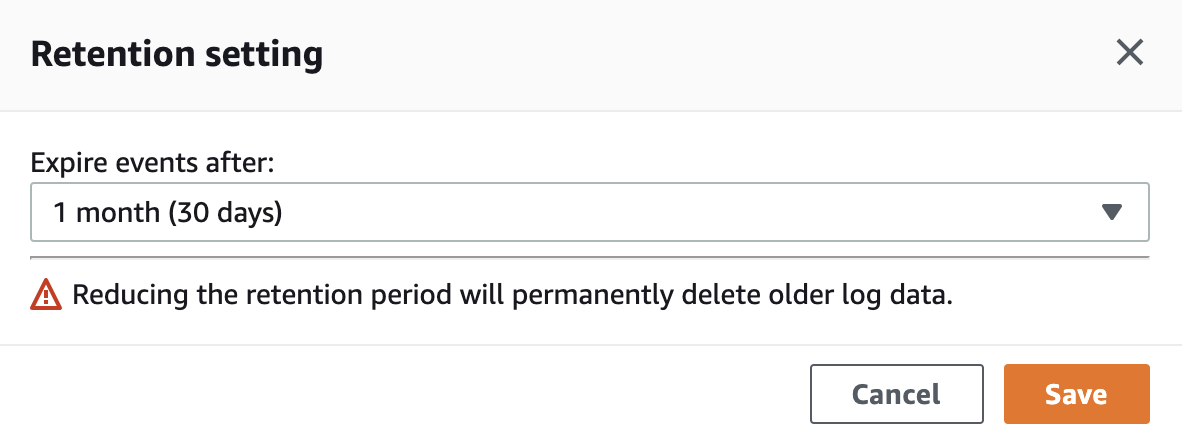This screenshot has height=440, width=1182.
Task: Expand the retention period combo box
Action: point(589,212)
